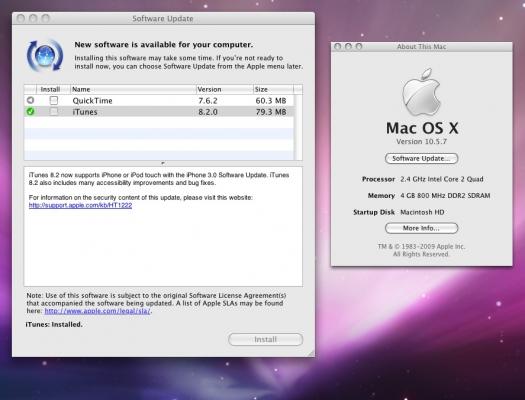Open the apple.com legal SLA link

97,311
